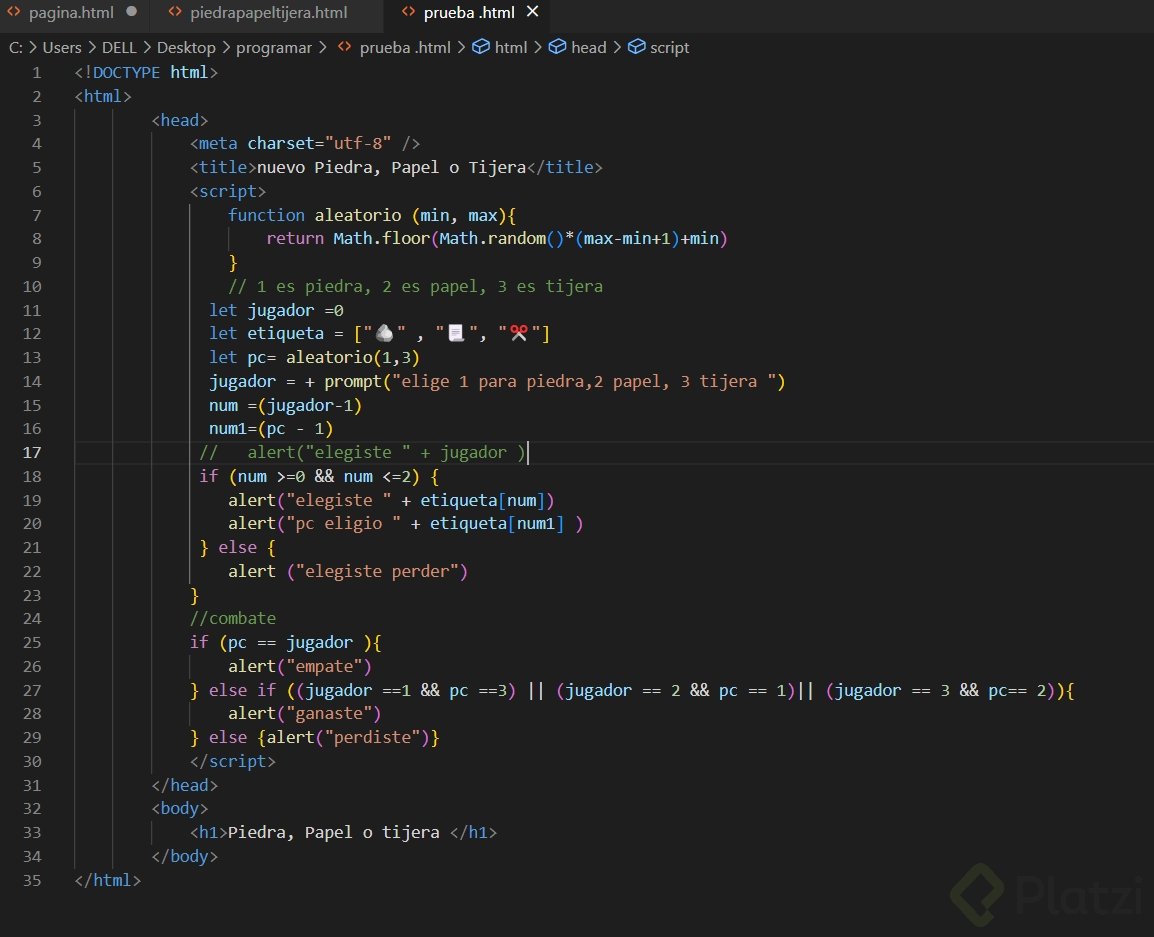This screenshot has height=937, width=1154.
Task: Click the cube icon beside script breadcrumb
Action: 637,47
